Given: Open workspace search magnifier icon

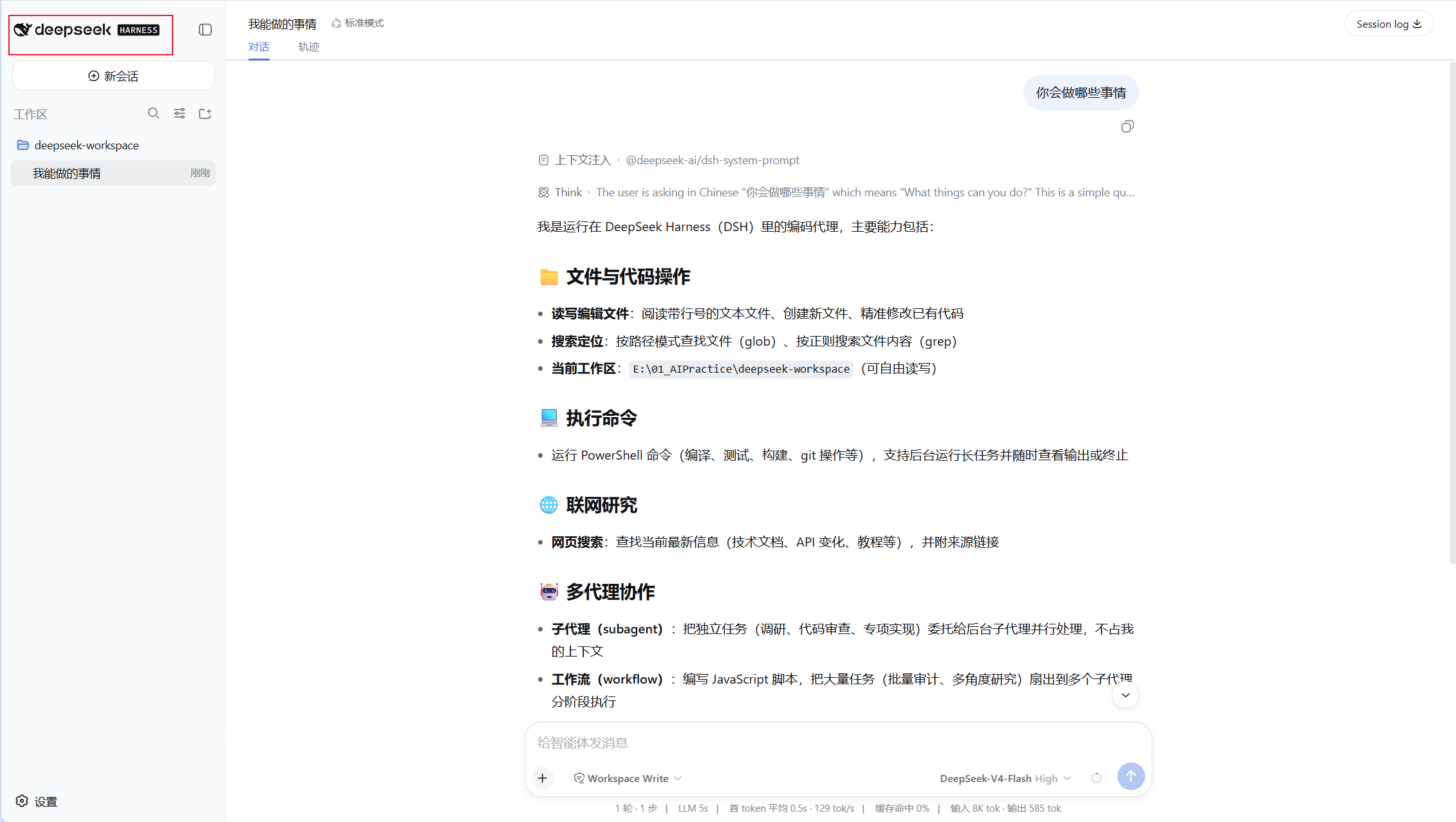Looking at the screenshot, I should coord(153,113).
